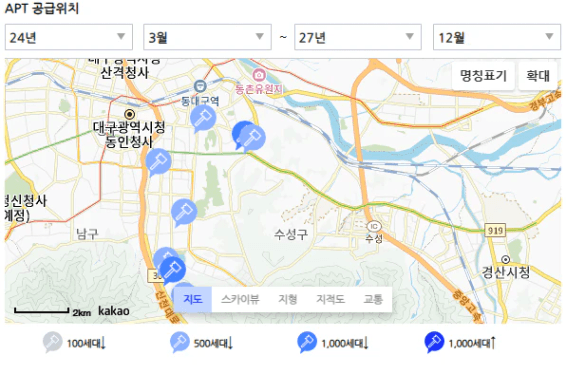
Task: Select the supply marker beside 동인청사 label
Action: (158, 162)
